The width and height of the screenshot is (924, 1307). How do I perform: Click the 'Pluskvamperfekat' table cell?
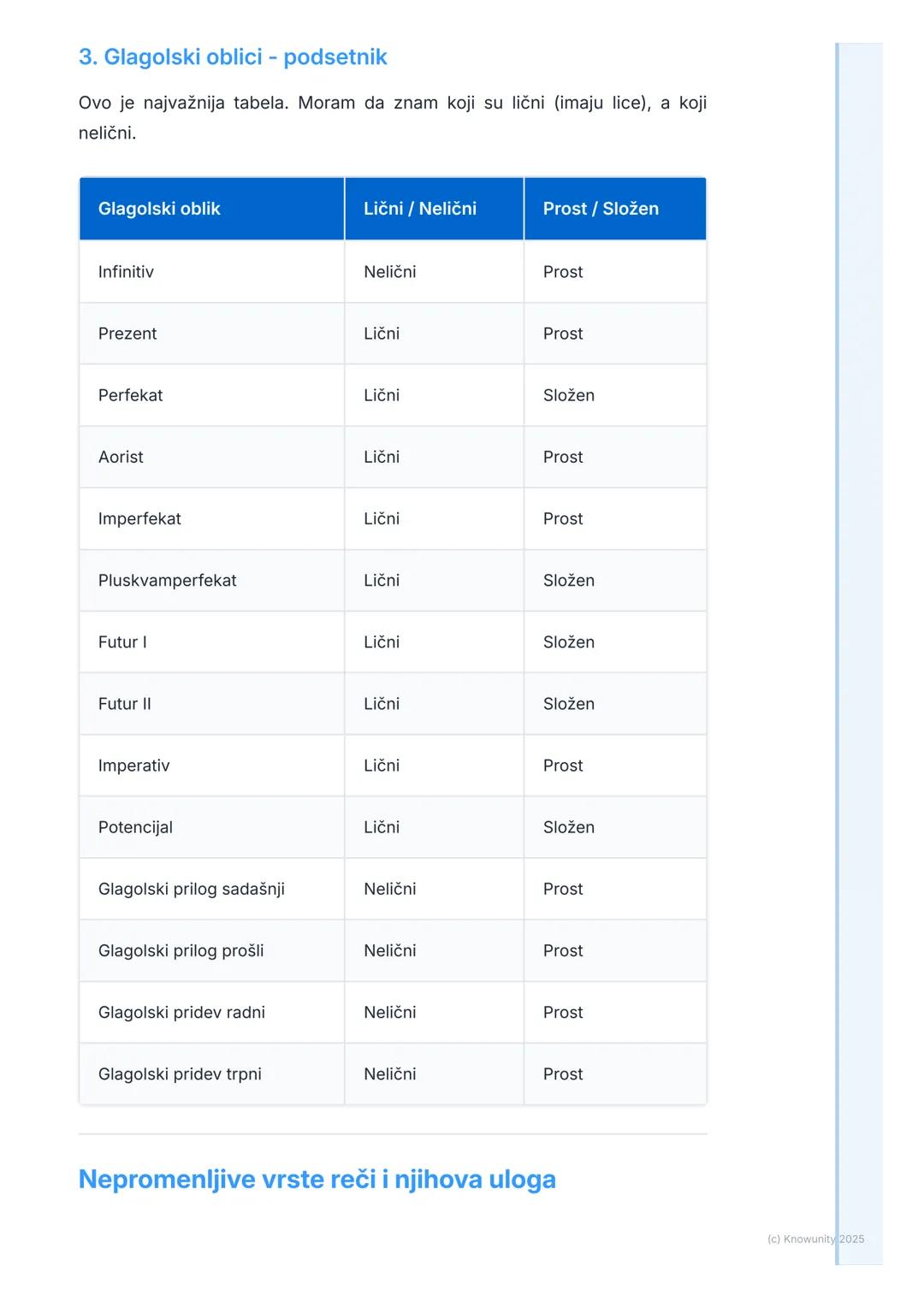coord(167,580)
